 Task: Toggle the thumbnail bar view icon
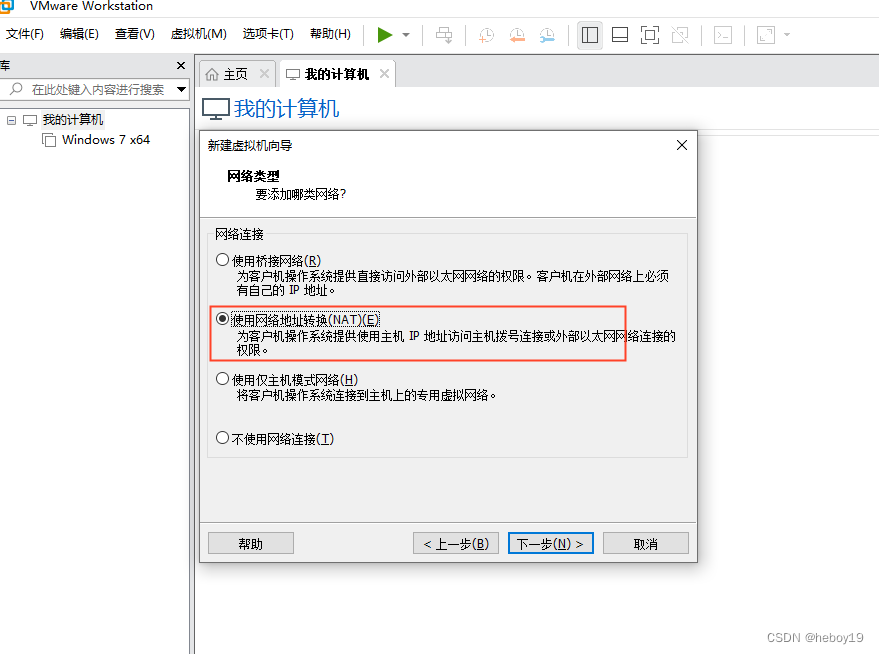pos(619,35)
